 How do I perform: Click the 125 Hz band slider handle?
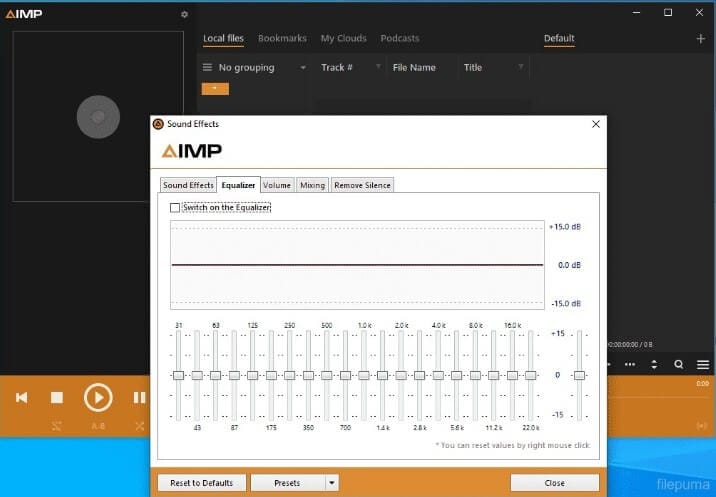tap(253, 375)
